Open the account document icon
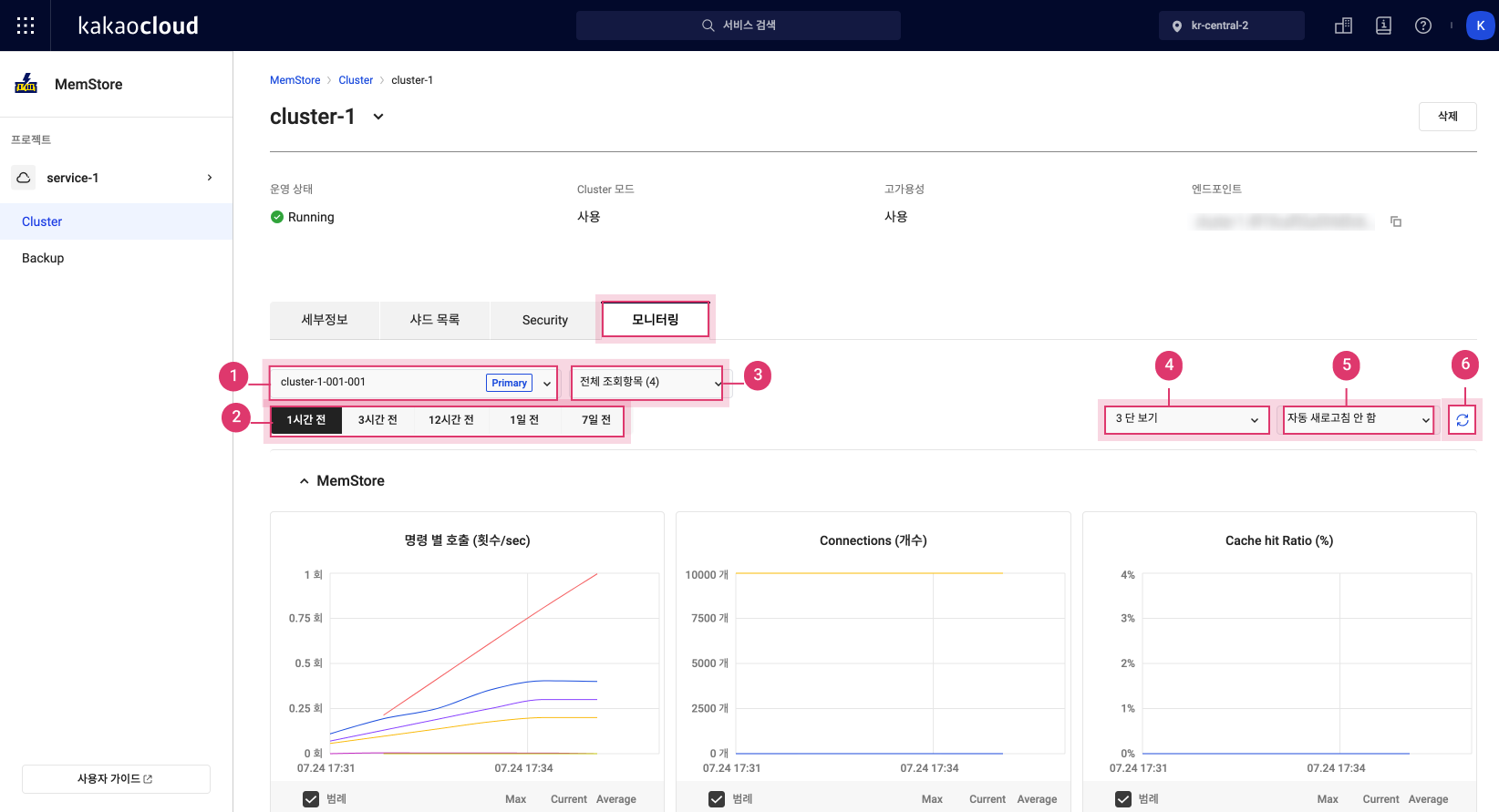 (1383, 26)
